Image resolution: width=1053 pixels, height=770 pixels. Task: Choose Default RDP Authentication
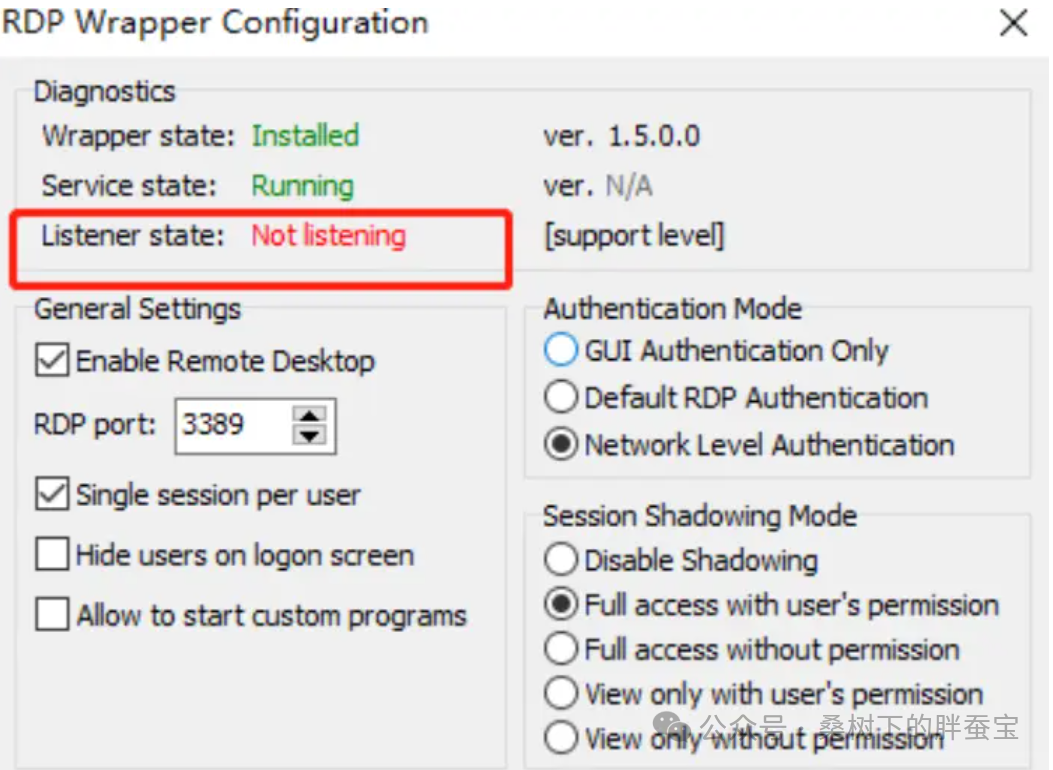point(562,398)
